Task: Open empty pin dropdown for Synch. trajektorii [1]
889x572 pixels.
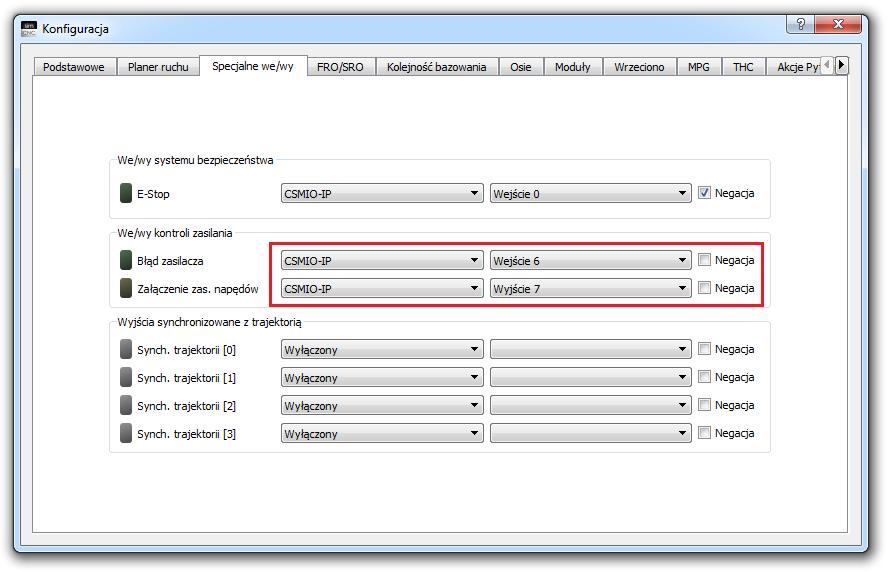Action: click(590, 377)
